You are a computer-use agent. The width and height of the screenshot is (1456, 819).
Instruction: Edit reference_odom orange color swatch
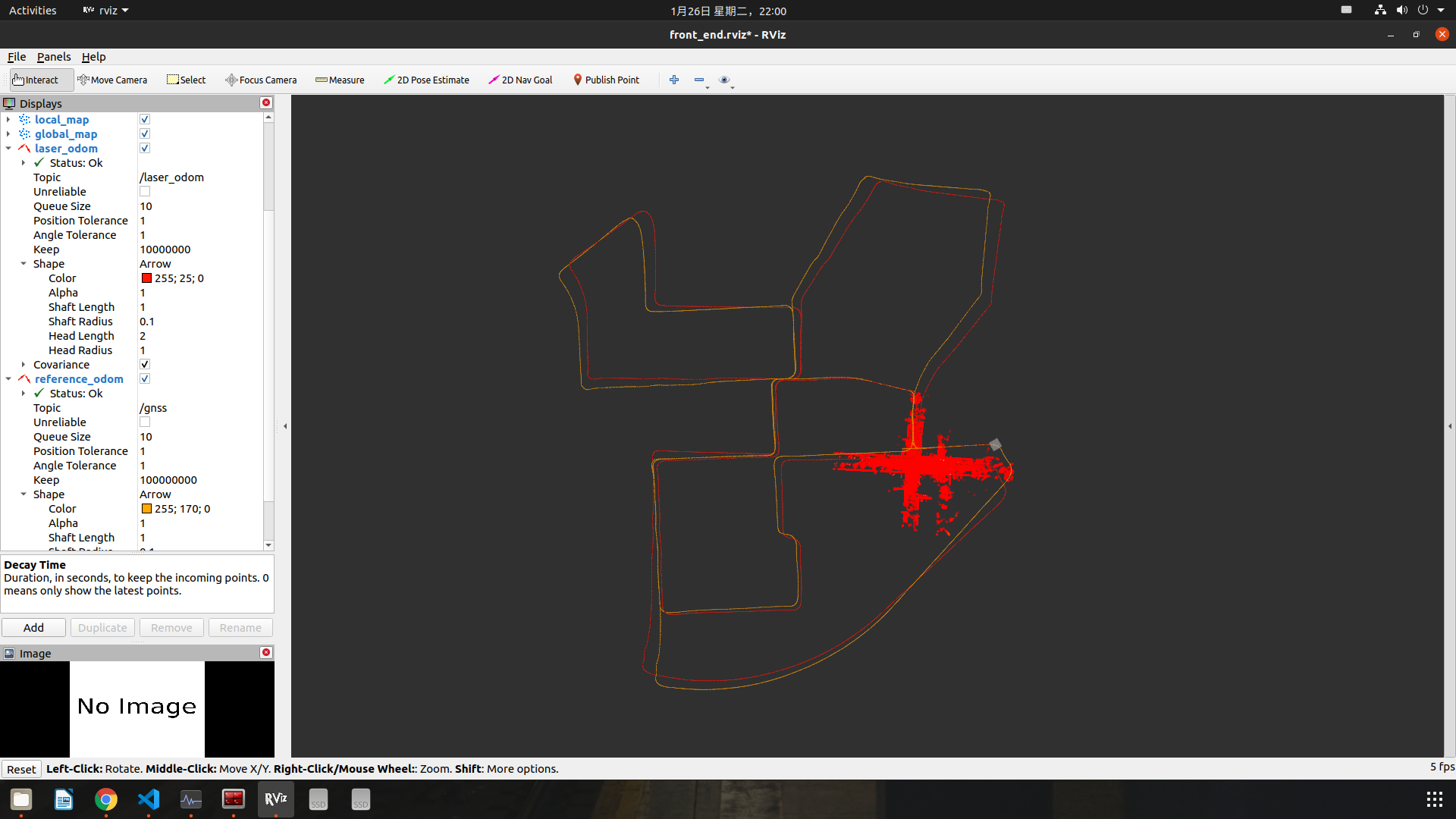146,509
